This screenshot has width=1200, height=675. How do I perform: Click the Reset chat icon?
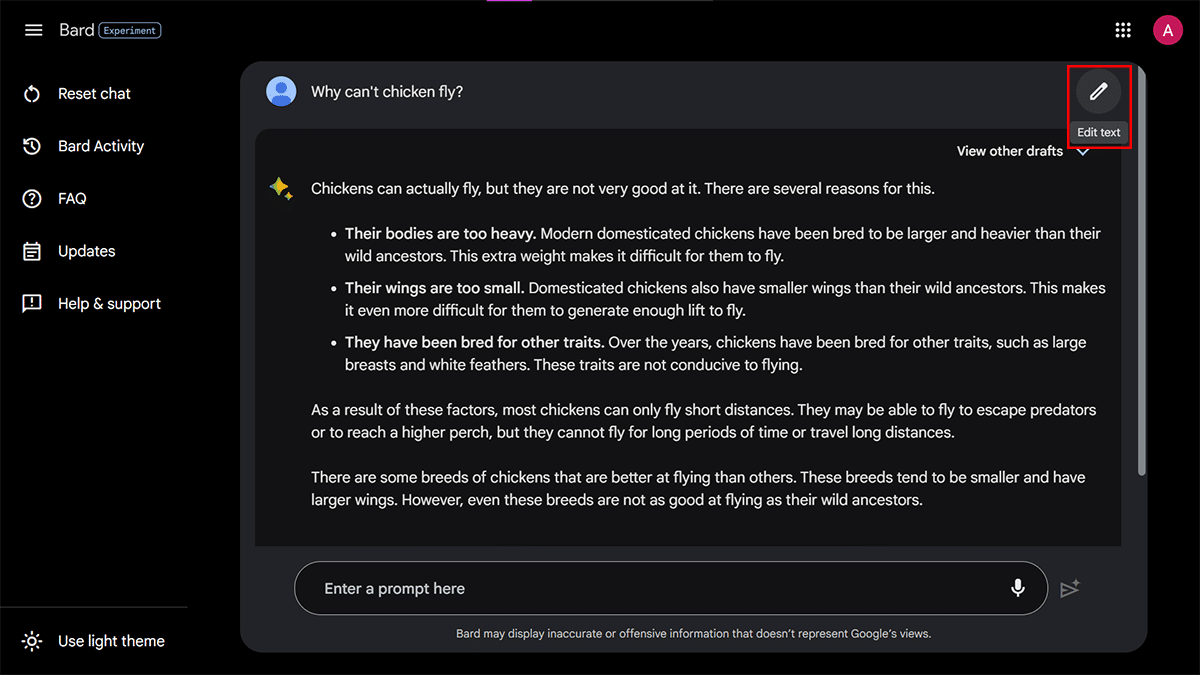tap(32, 94)
